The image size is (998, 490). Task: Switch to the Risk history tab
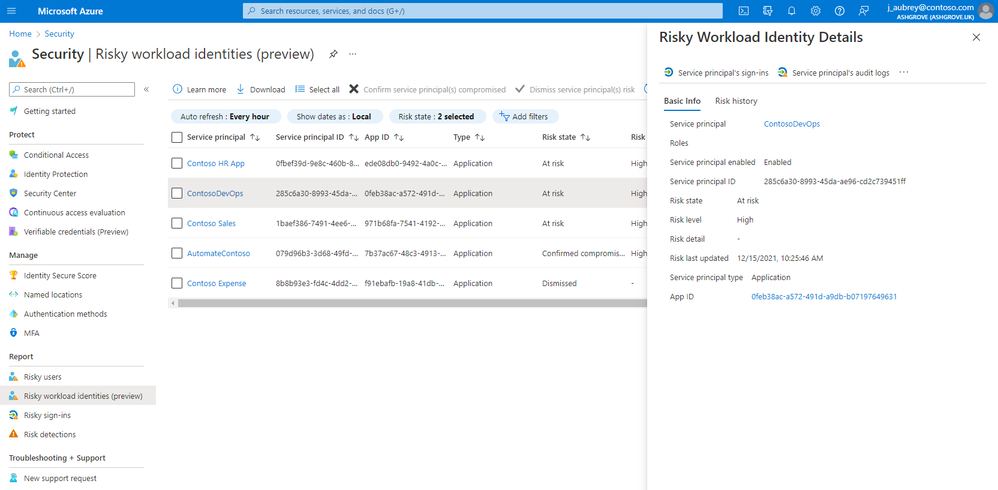[x=736, y=101]
